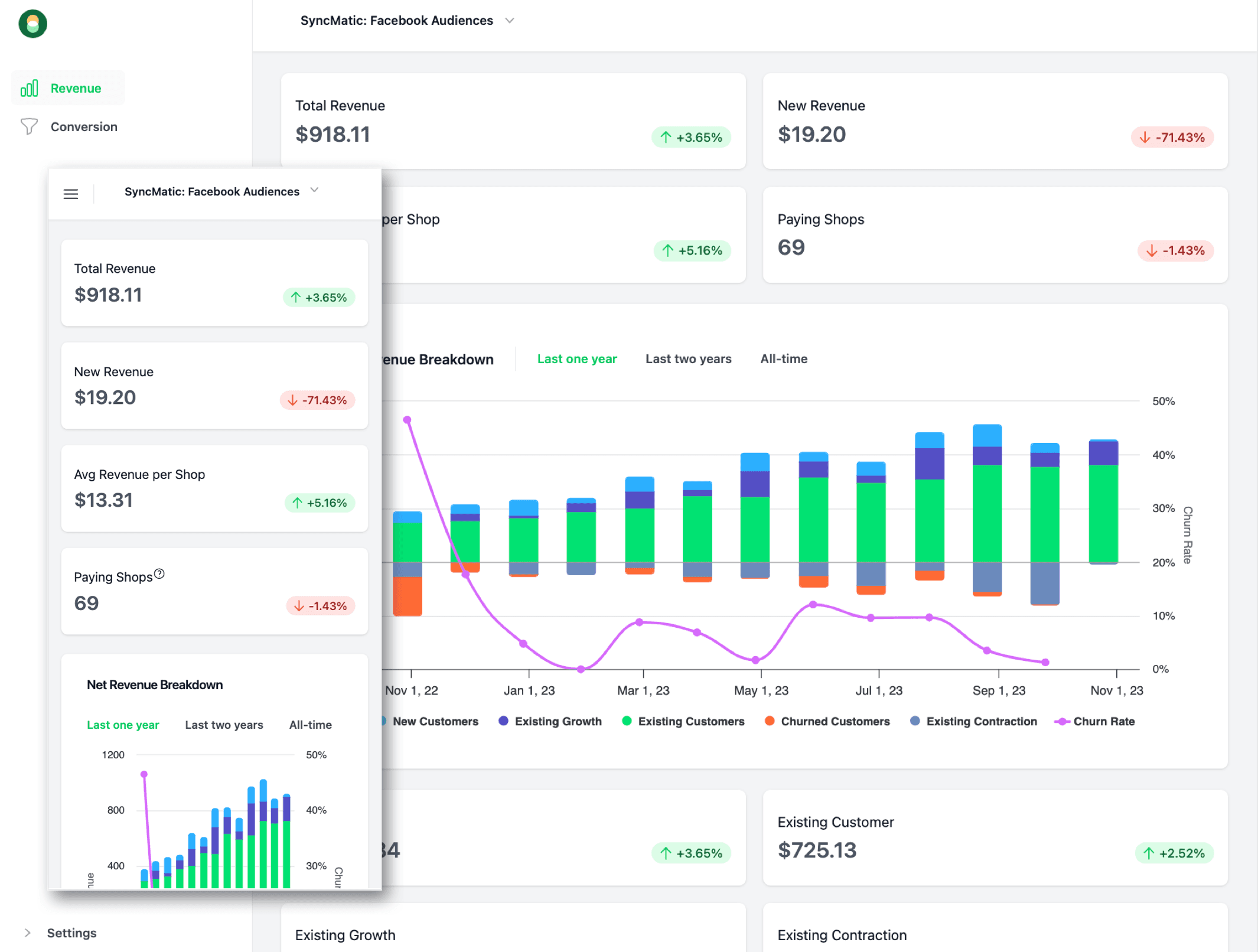Image resolution: width=1258 pixels, height=952 pixels.
Task: Click Total Revenue up-arrow icon in main dashboard
Action: [x=666, y=137]
